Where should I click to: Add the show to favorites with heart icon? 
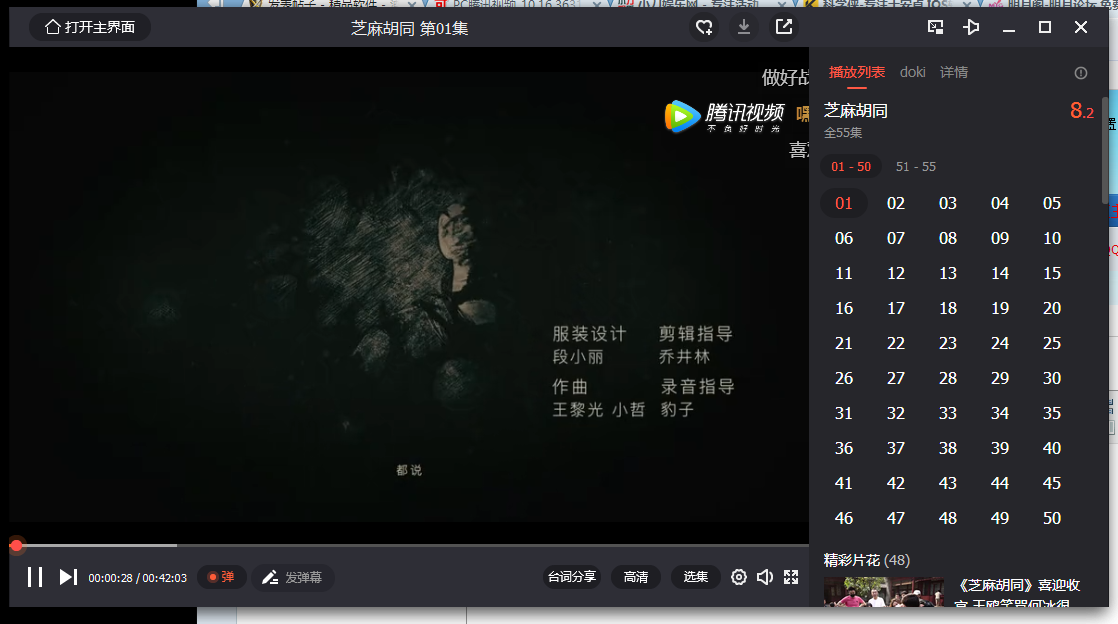pyautogui.click(x=704, y=27)
